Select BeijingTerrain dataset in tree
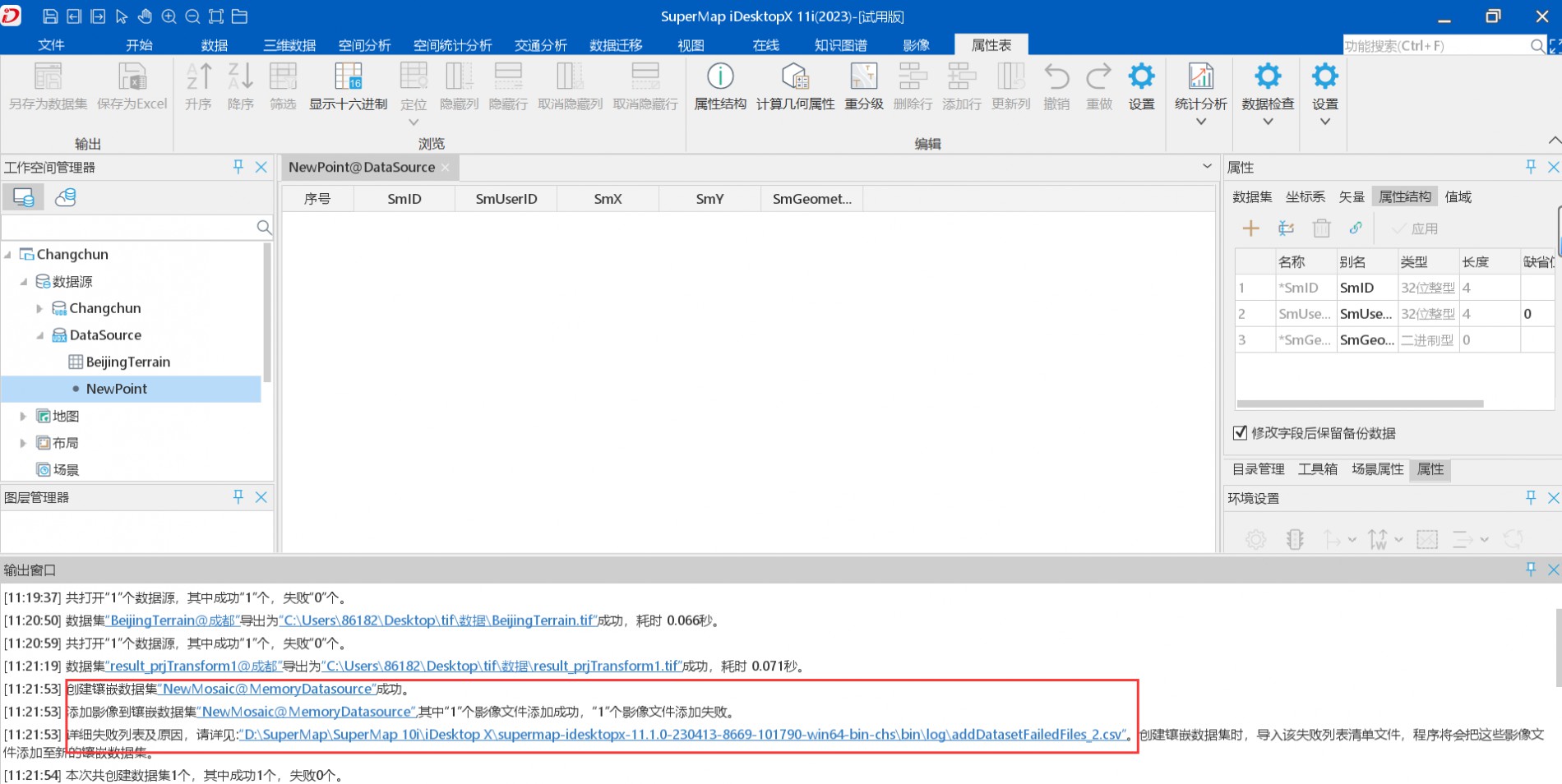The width and height of the screenshot is (1562, 784). (127, 362)
